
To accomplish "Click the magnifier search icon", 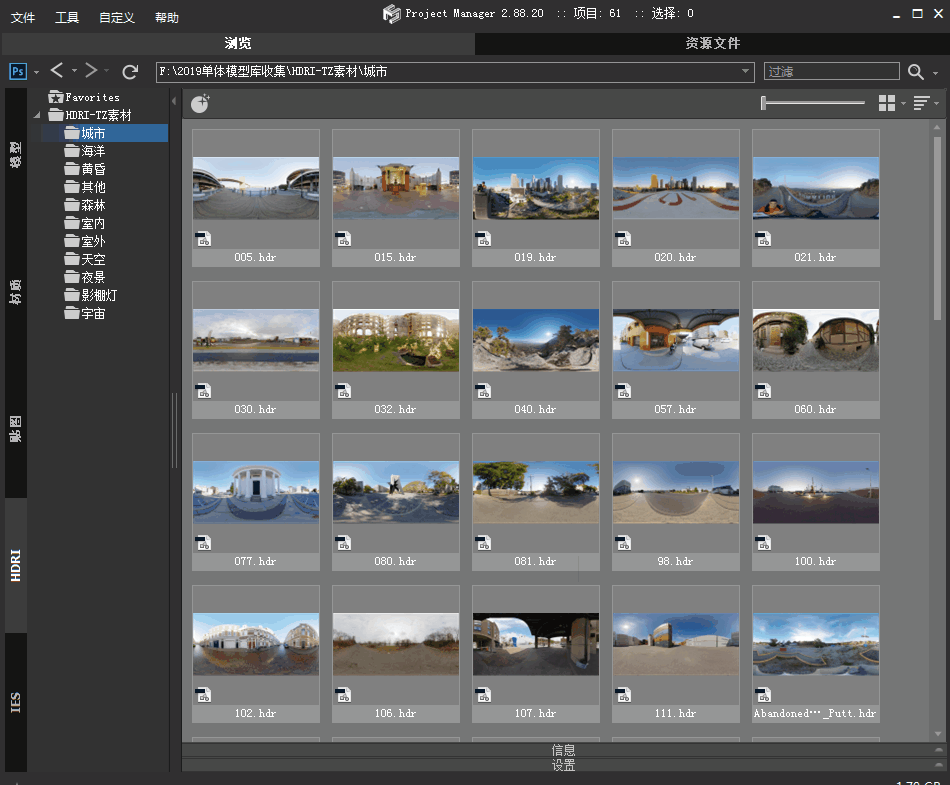I will tap(915, 72).
